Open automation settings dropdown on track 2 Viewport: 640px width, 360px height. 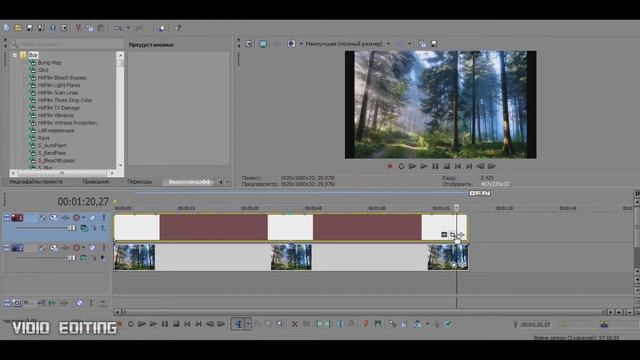point(84,248)
